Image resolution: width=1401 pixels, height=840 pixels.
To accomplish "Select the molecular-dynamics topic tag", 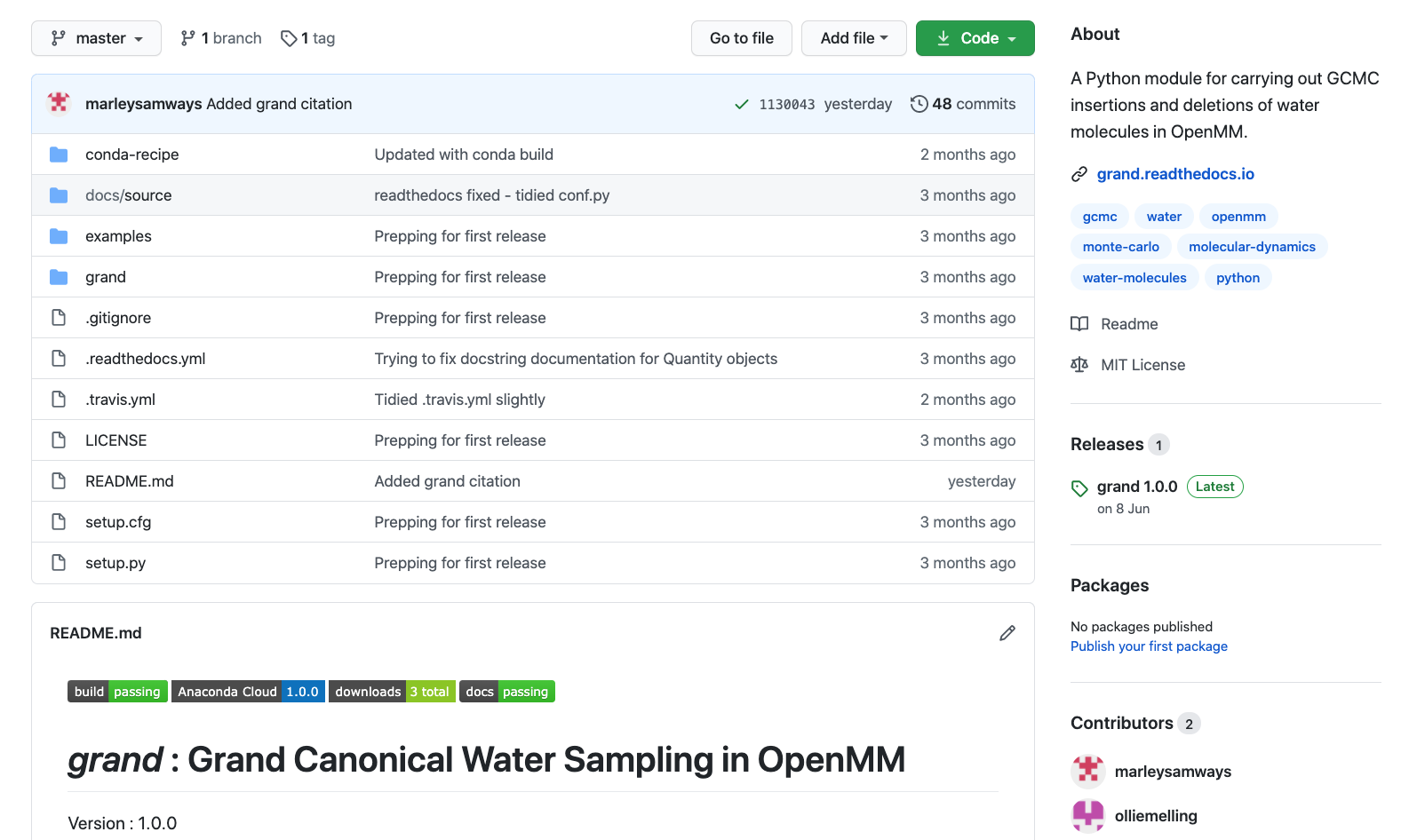I will (x=1251, y=247).
